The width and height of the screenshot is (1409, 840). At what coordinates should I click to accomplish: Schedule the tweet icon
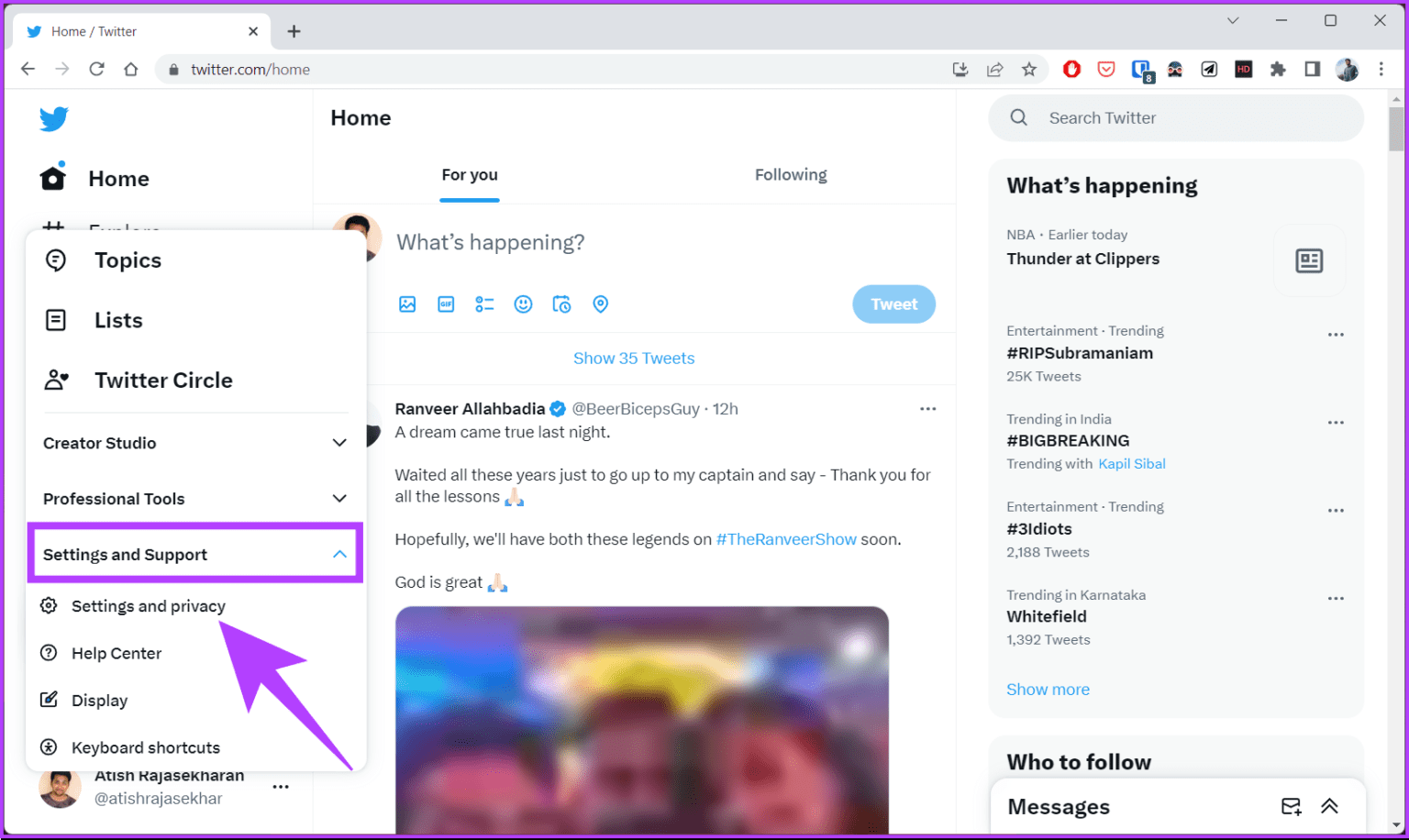click(561, 304)
